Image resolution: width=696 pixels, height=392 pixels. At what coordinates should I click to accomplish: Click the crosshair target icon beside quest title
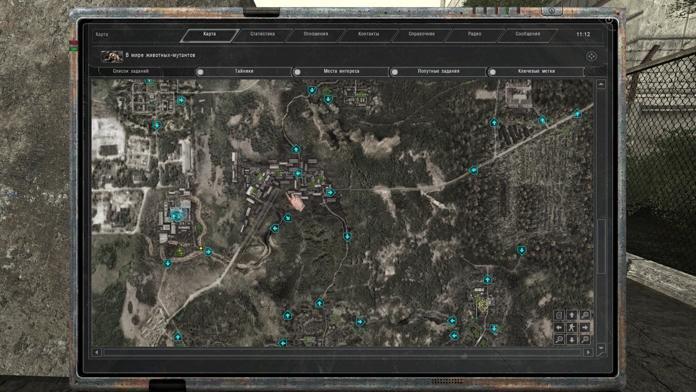pyautogui.click(x=591, y=56)
